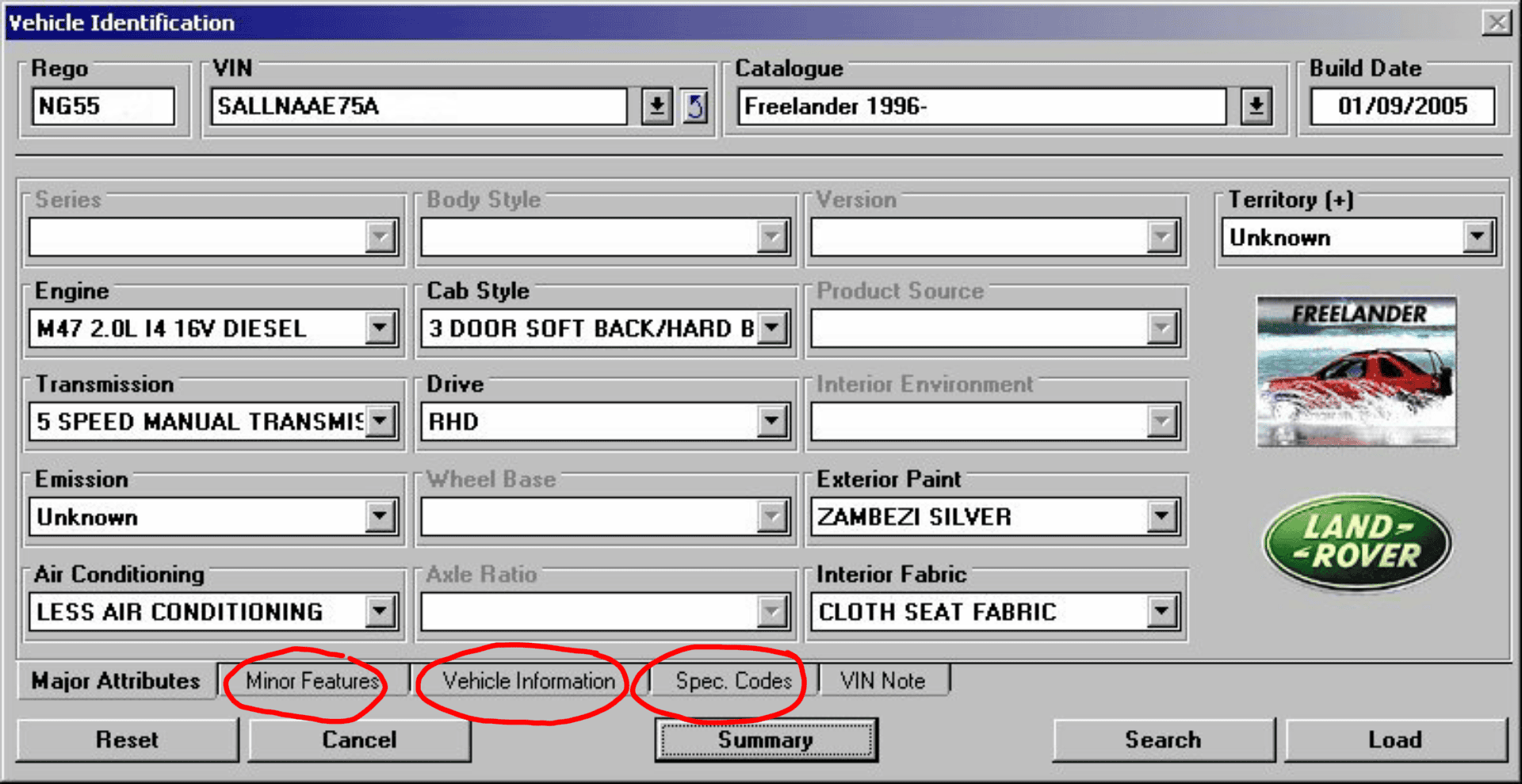Click the Rego input field
Viewport: 1522px width, 784px height.
point(103,106)
